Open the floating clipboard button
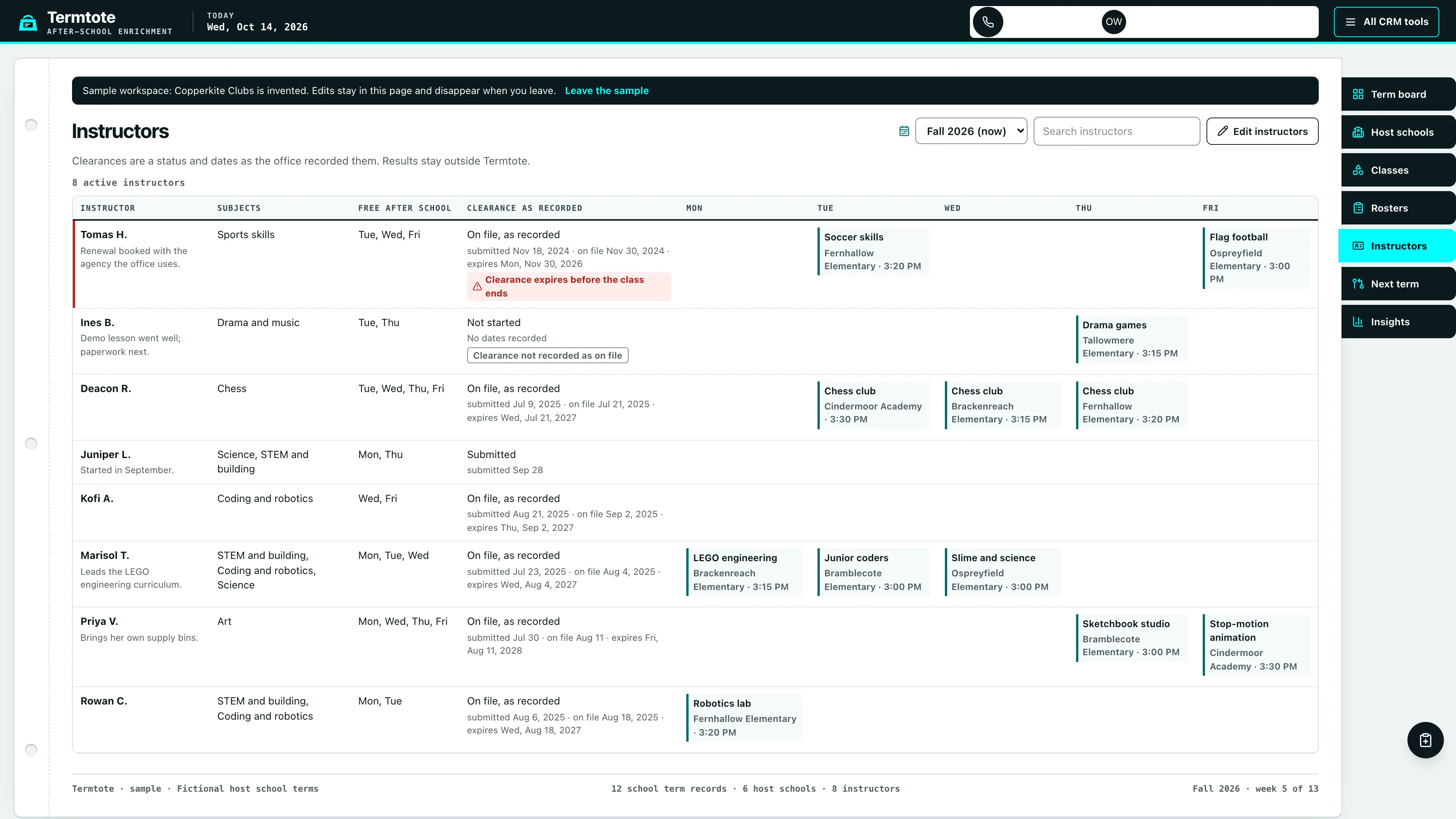1456x819 pixels. point(1426,740)
